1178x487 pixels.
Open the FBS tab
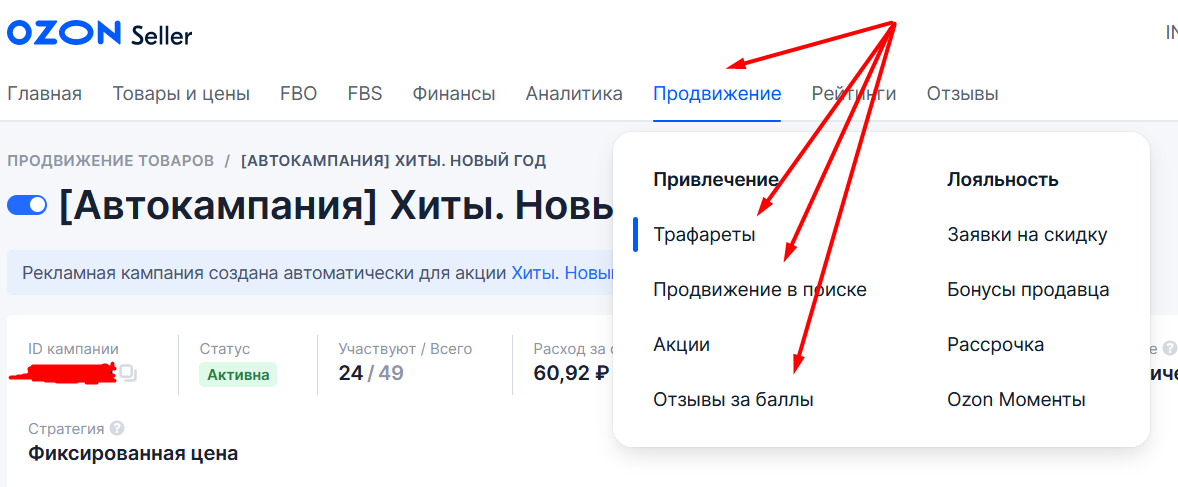364,94
